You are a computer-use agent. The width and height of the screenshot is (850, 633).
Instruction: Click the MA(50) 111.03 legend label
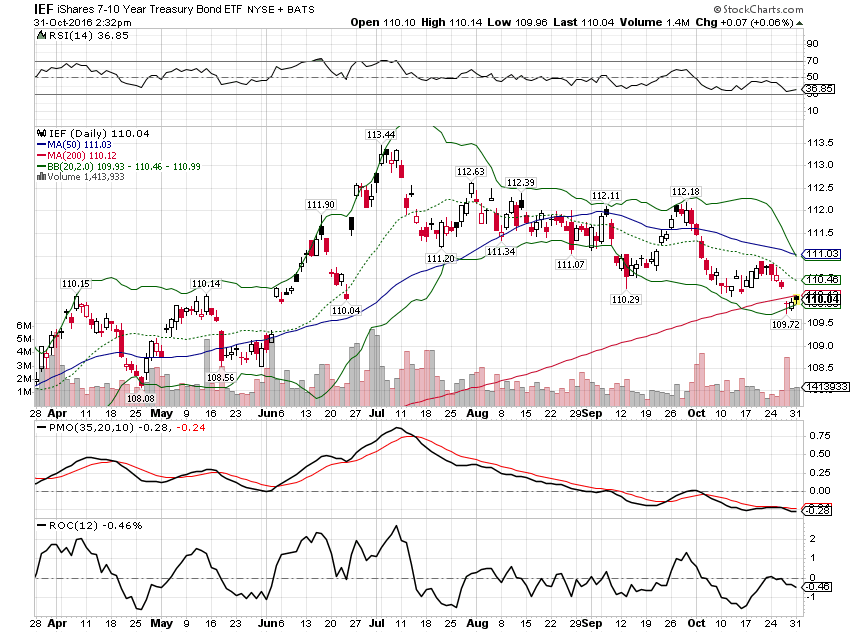(x=79, y=145)
